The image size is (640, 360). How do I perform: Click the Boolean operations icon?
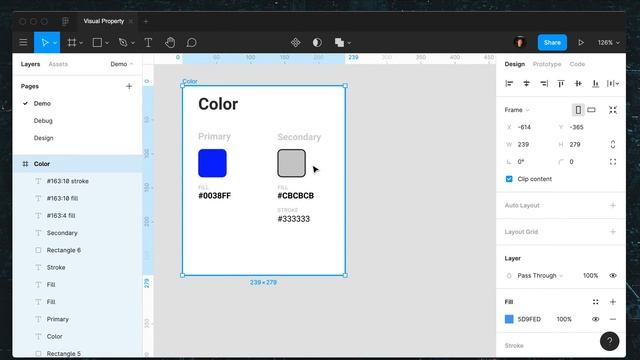[x=339, y=42]
